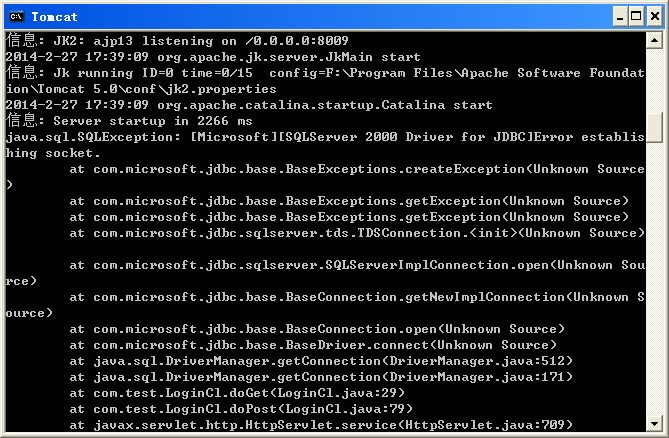The height and width of the screenshot is (438, 669).
Task: Click the HttpServlet.service stack trace line
Action: [321, 425]
